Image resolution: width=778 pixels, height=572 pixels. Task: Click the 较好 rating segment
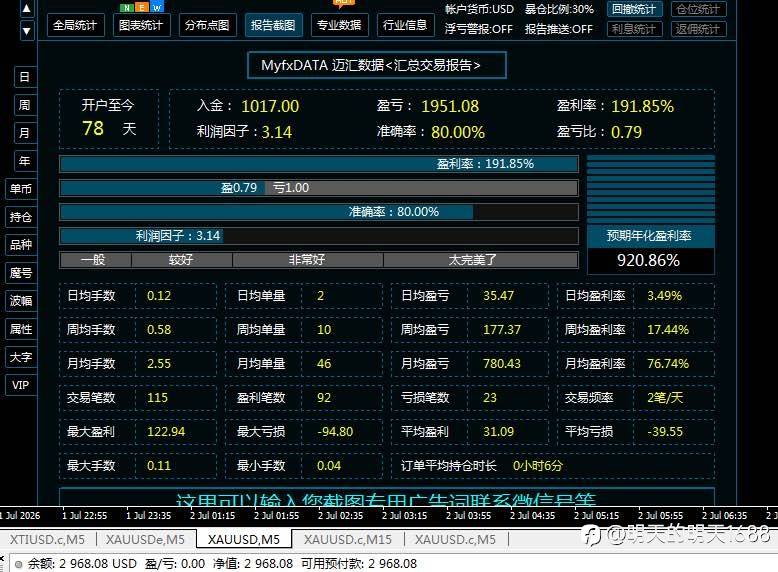[x=182, y=260]
